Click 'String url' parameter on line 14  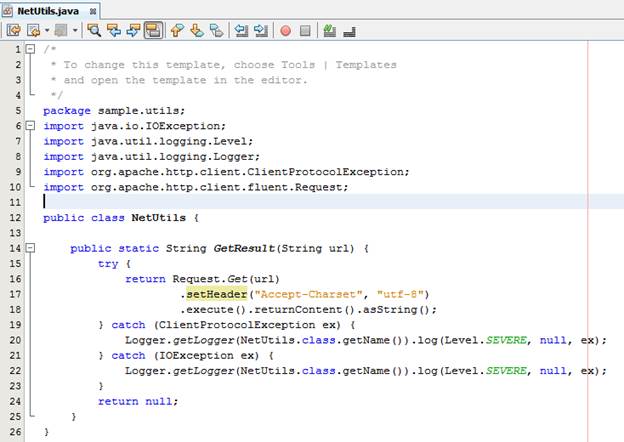click(318, 248)
